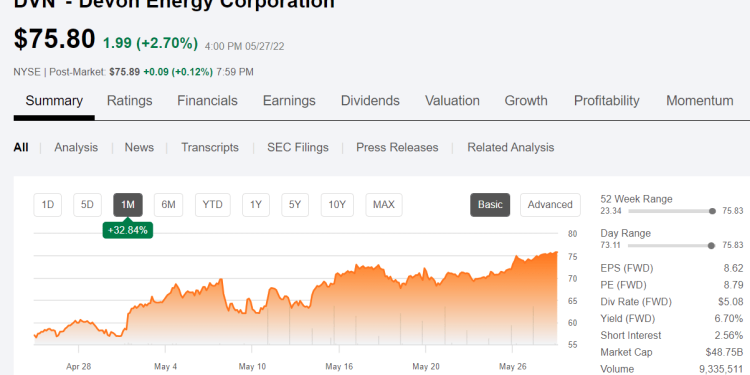The width and height of the screenshot is (750, 375).
Task: Click the Market Cap $48.75B value
Action: 725,352
